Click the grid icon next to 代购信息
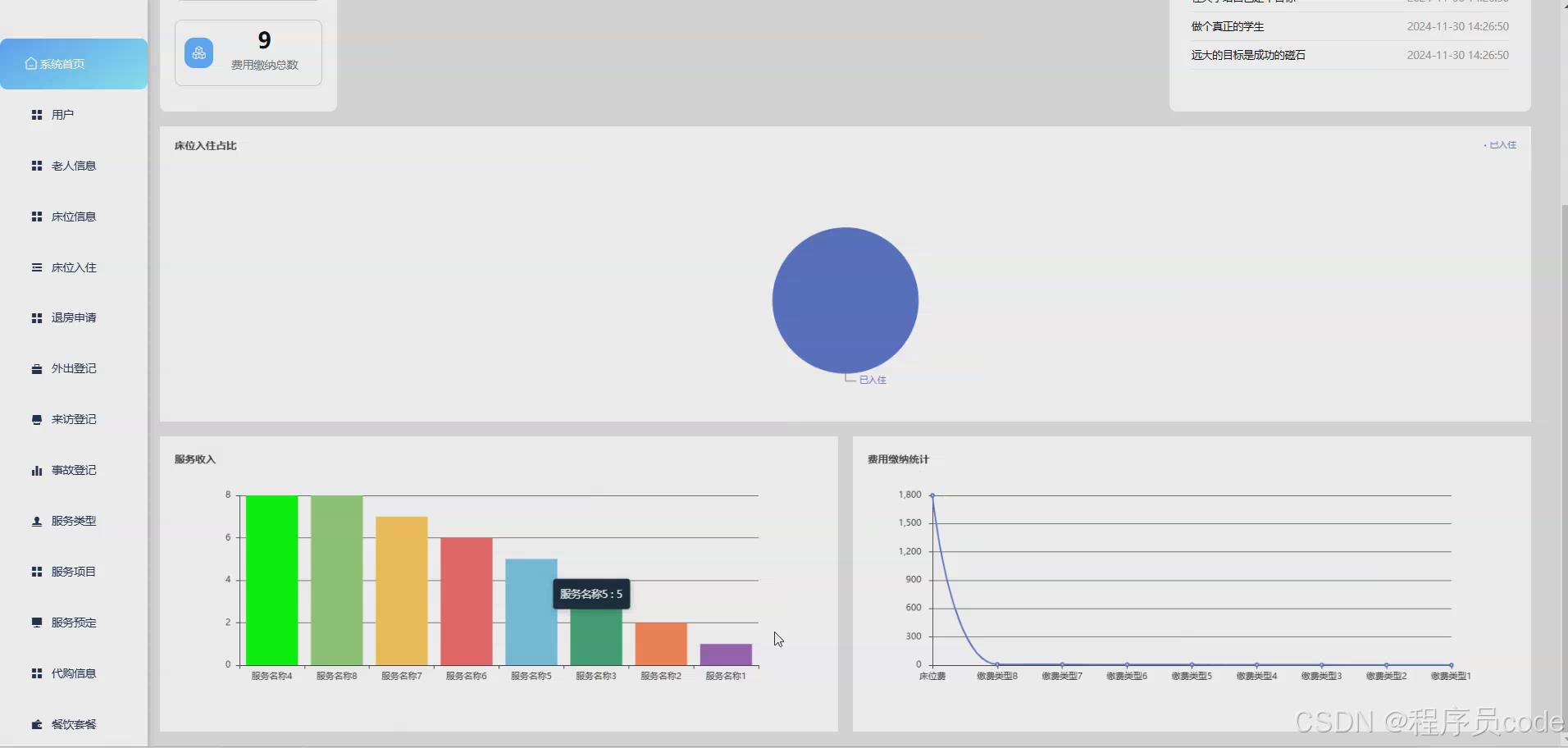The height and width of the screenshot is (748, 1568). 37,673
